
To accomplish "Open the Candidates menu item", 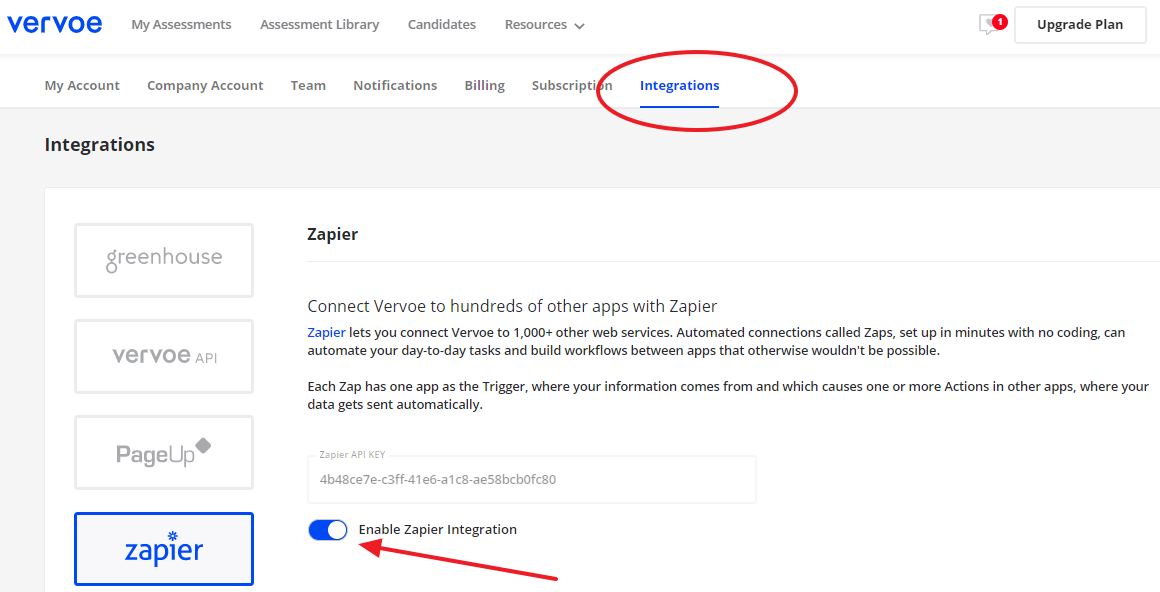I will pos(442,25).
